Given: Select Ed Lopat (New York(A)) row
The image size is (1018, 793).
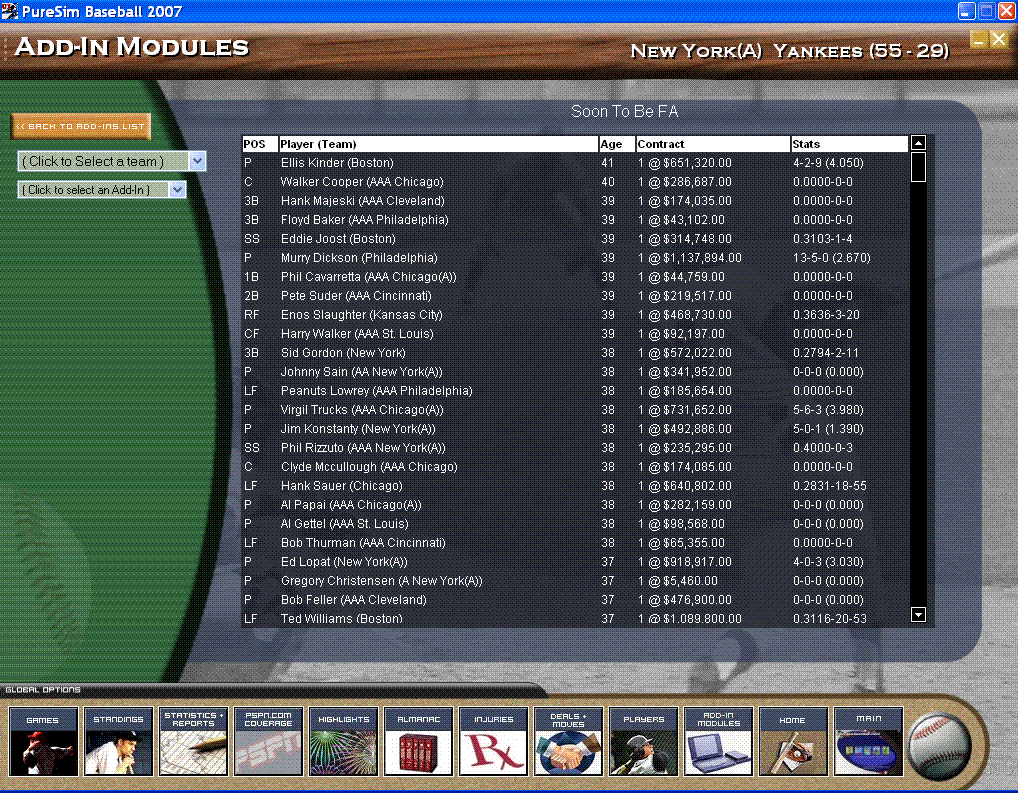Looking at the screenshot, I should tap(575, 562).
